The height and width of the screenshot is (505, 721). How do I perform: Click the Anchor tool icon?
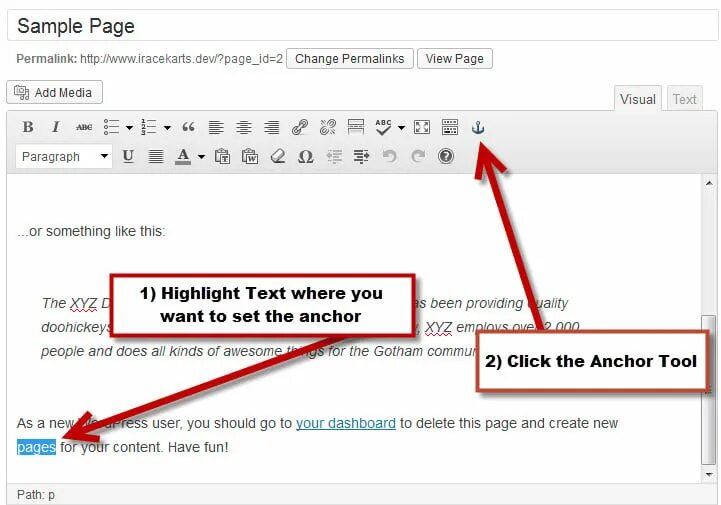(x=478, y=127)
